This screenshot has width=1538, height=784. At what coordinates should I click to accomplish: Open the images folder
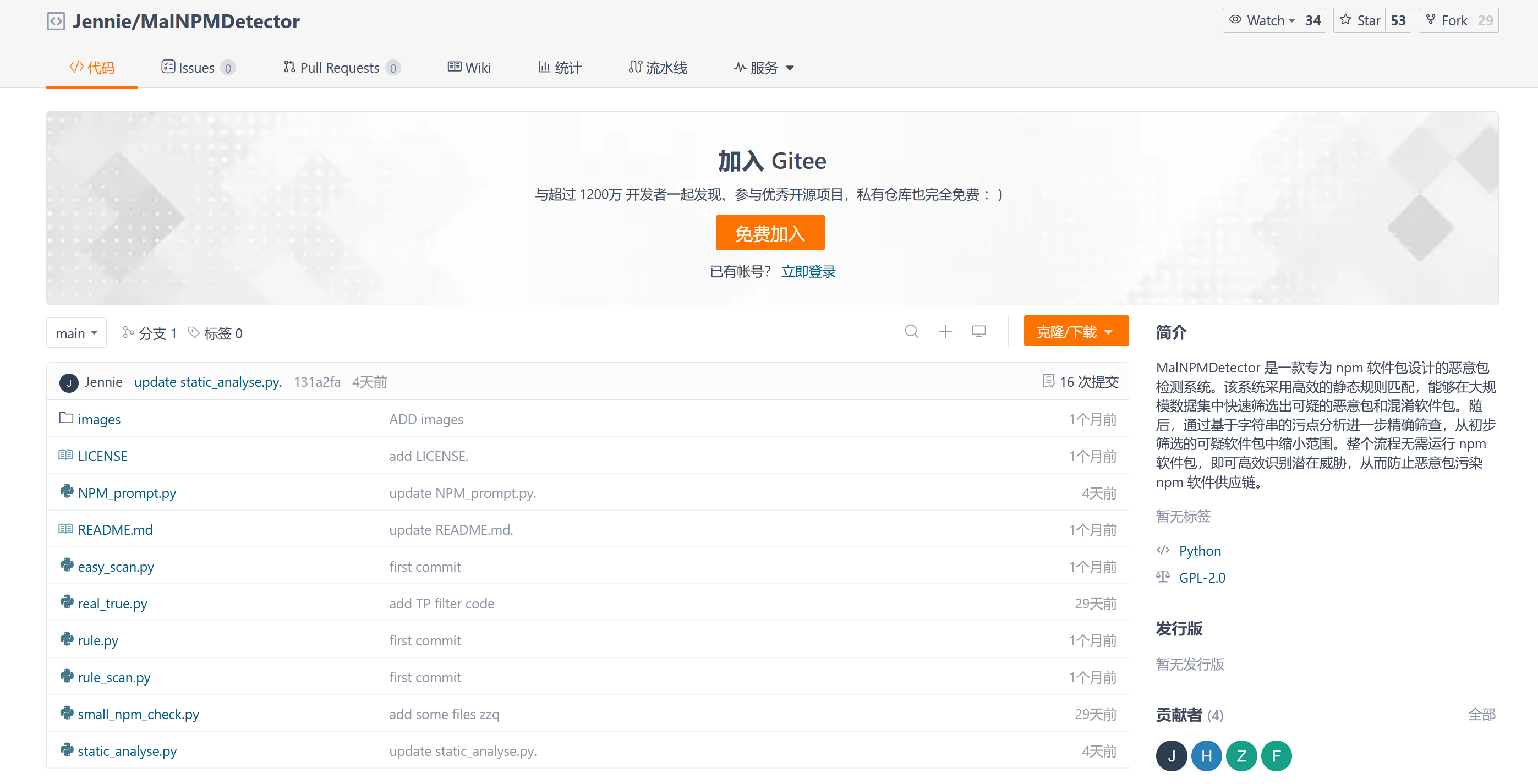point(99,419)
